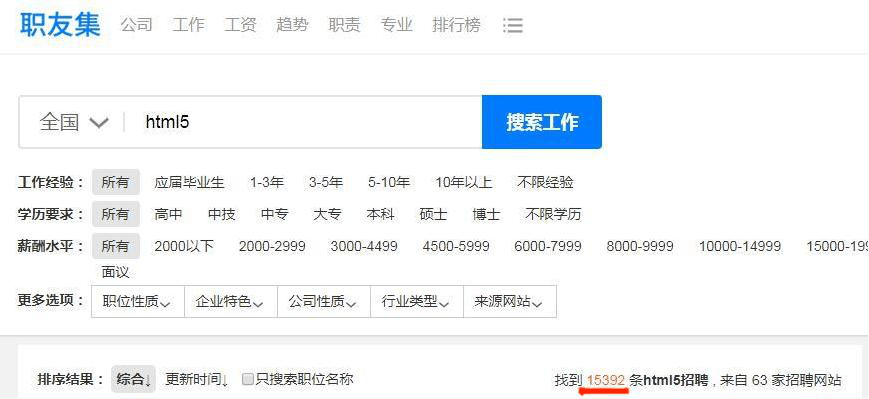The height and width of the screenshot is (399, 869).
Task: Filter education by 博士
Action: [x=486, y=214]
